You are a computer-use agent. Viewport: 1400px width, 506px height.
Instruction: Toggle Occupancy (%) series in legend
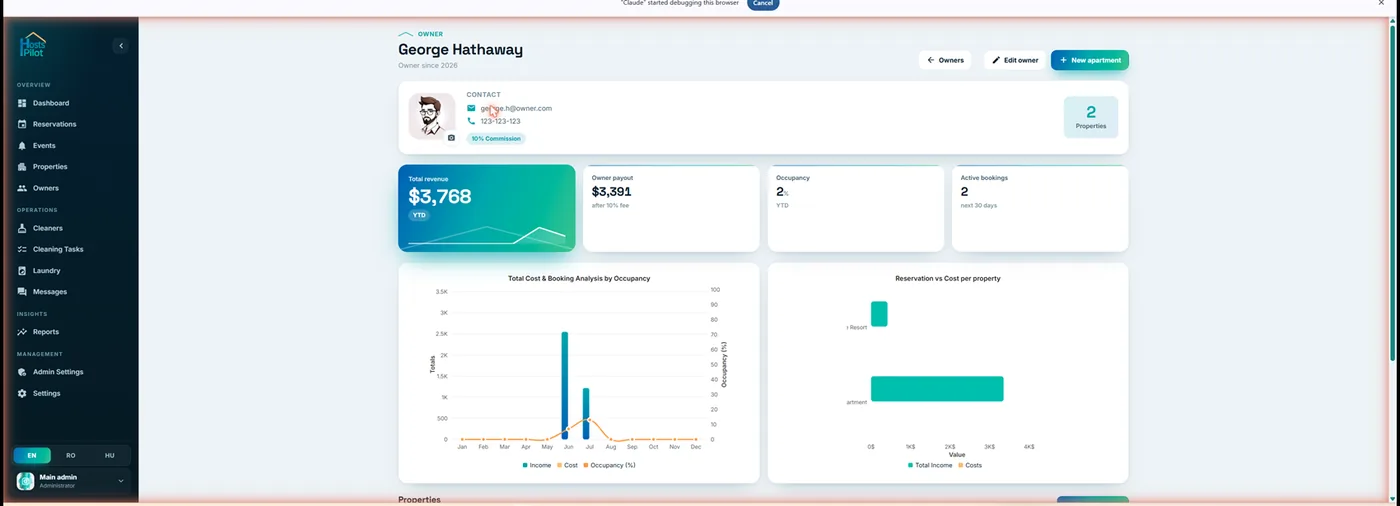tap(611, 465)
